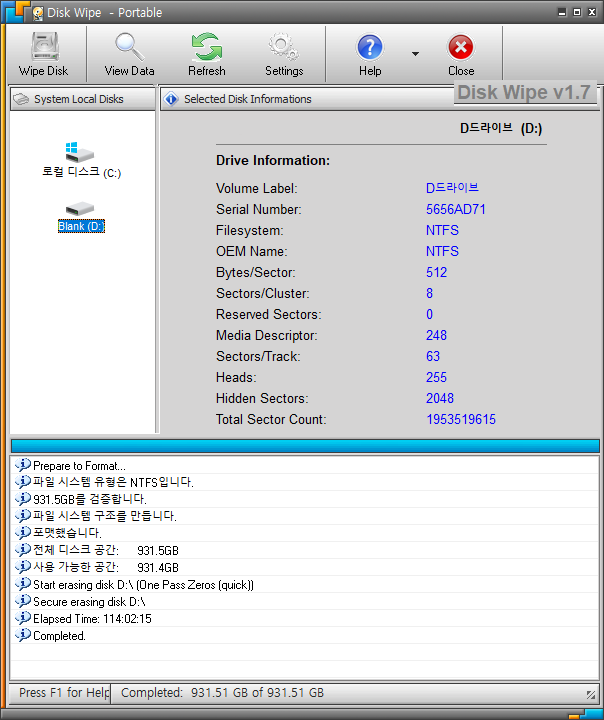The height and width of the screenshot is (720, 604).
Task: Select the 'Elapsed Time: 114:02:15' log line
Action: point(92,618)
